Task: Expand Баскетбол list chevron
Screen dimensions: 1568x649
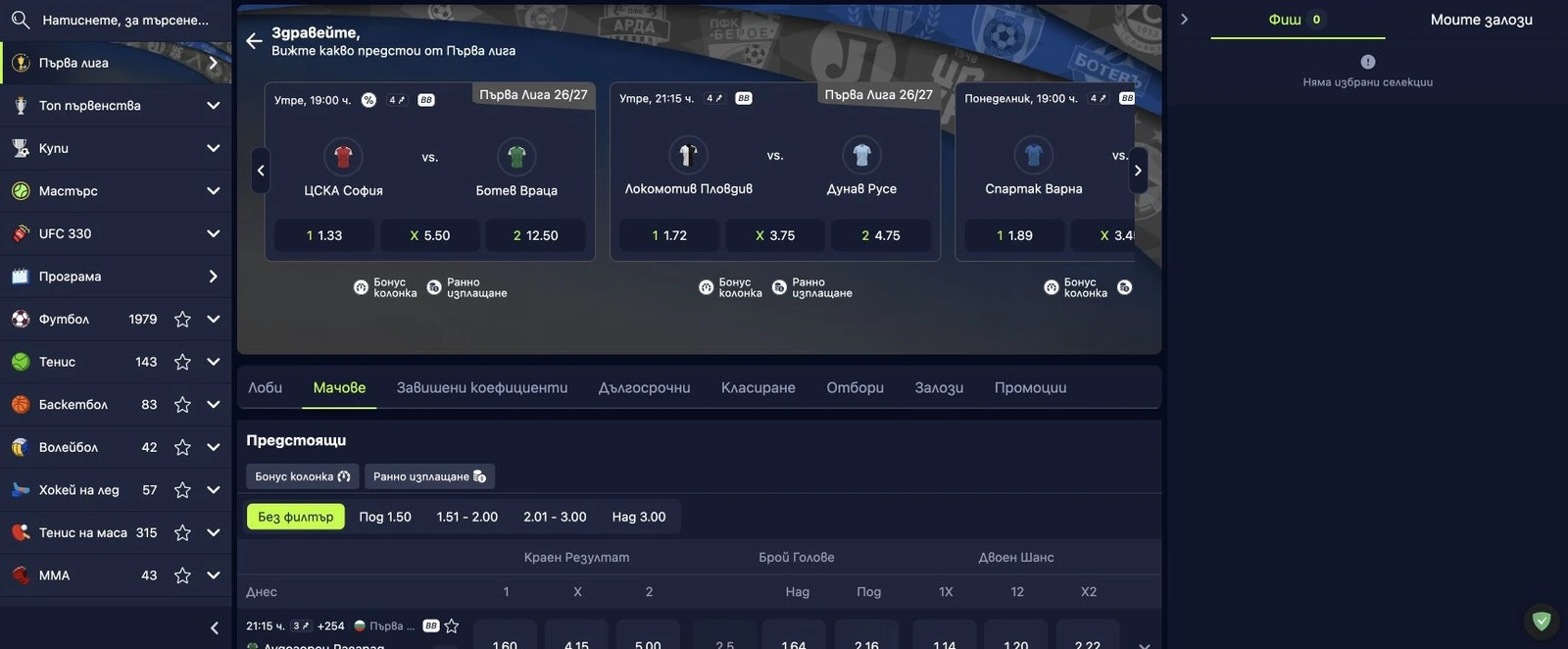Action: point(213,405)
